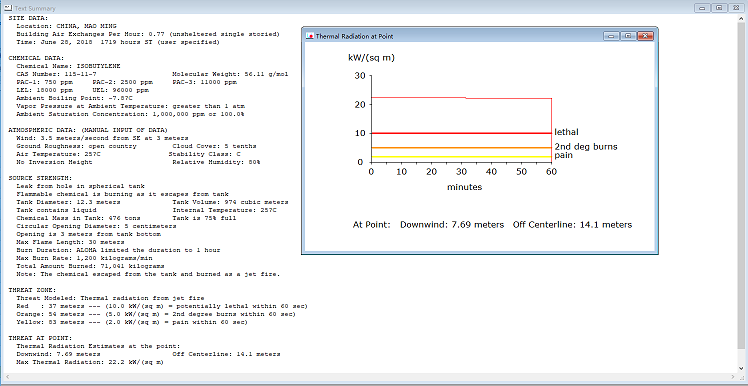Click 'Leak from hole in spherical tank' line
Screen dimensions: 748x386
point(80,186)
